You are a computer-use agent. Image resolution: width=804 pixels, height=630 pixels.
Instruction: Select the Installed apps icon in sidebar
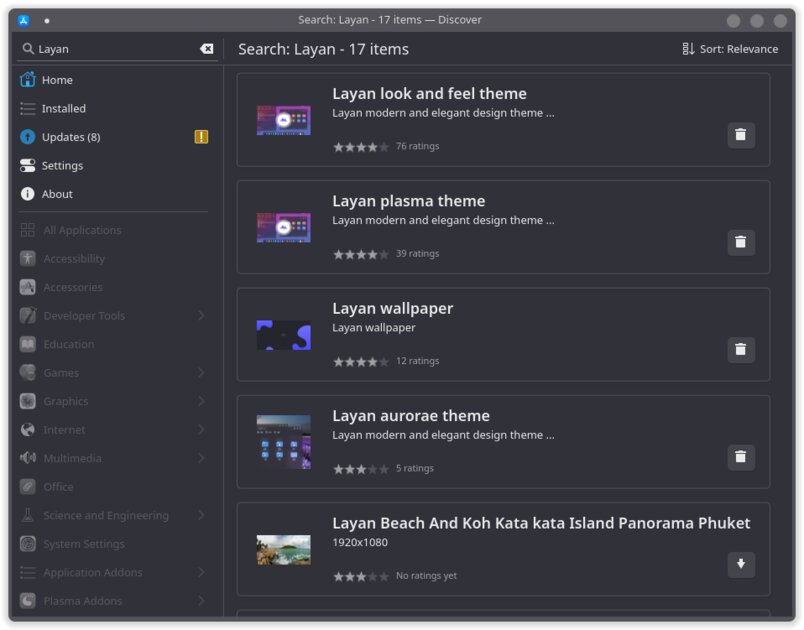click(28, 108)
